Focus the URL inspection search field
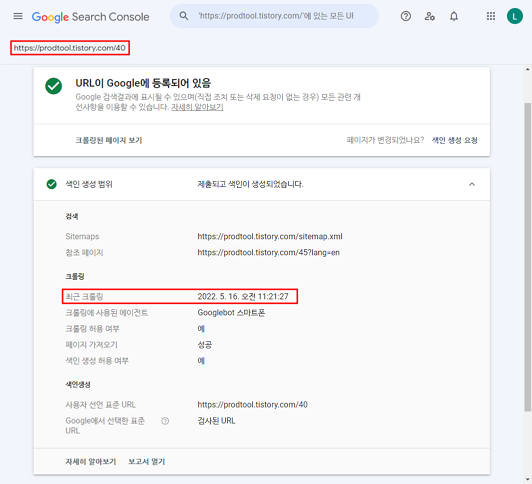 (x=274, y=16)
